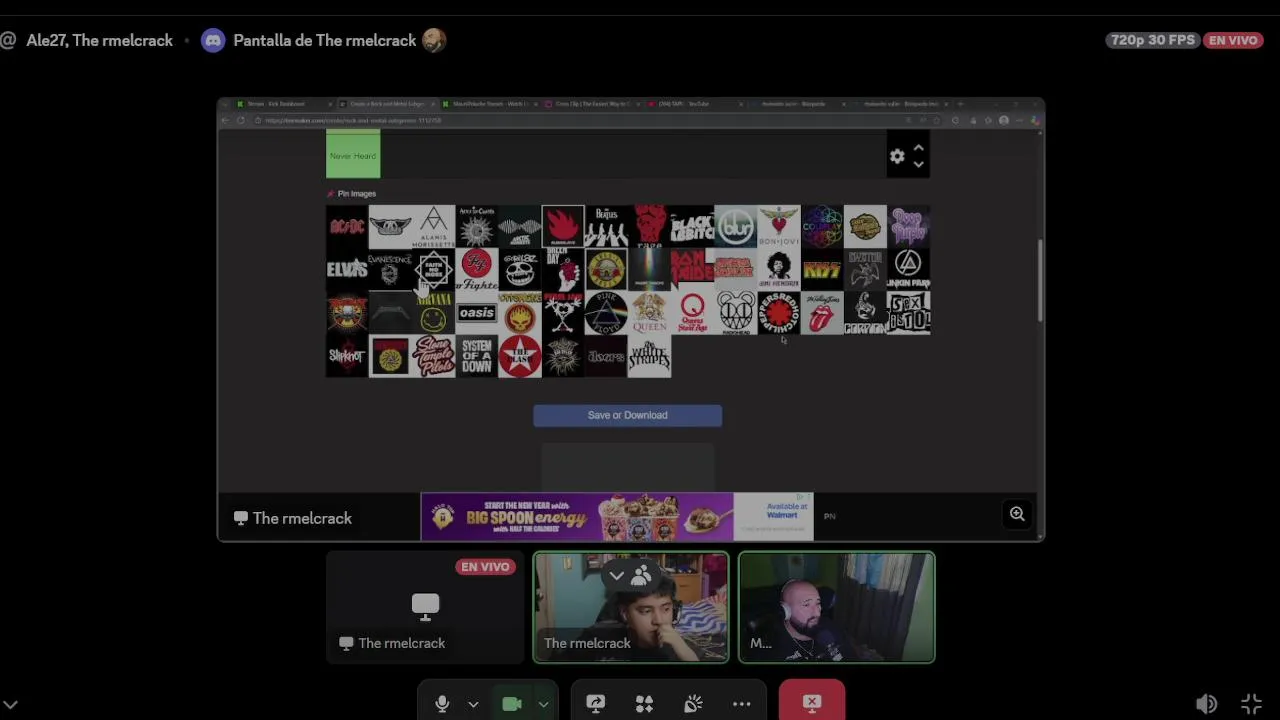Open the camera options arrow
Image resolution: width=1280 pixels, height=720 pixels.
[543, 704]
